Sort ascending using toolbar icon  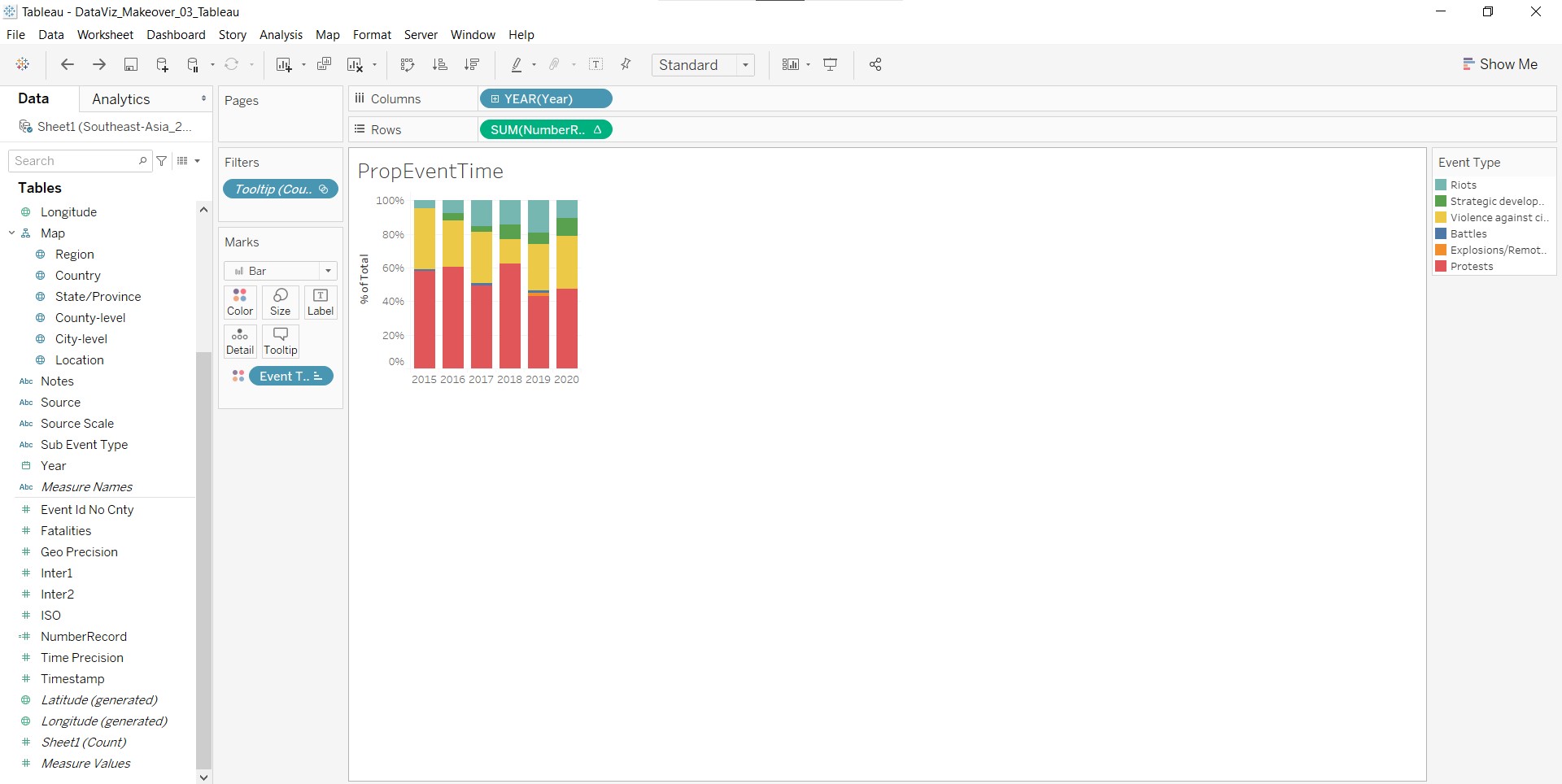(x=439, y=65)
